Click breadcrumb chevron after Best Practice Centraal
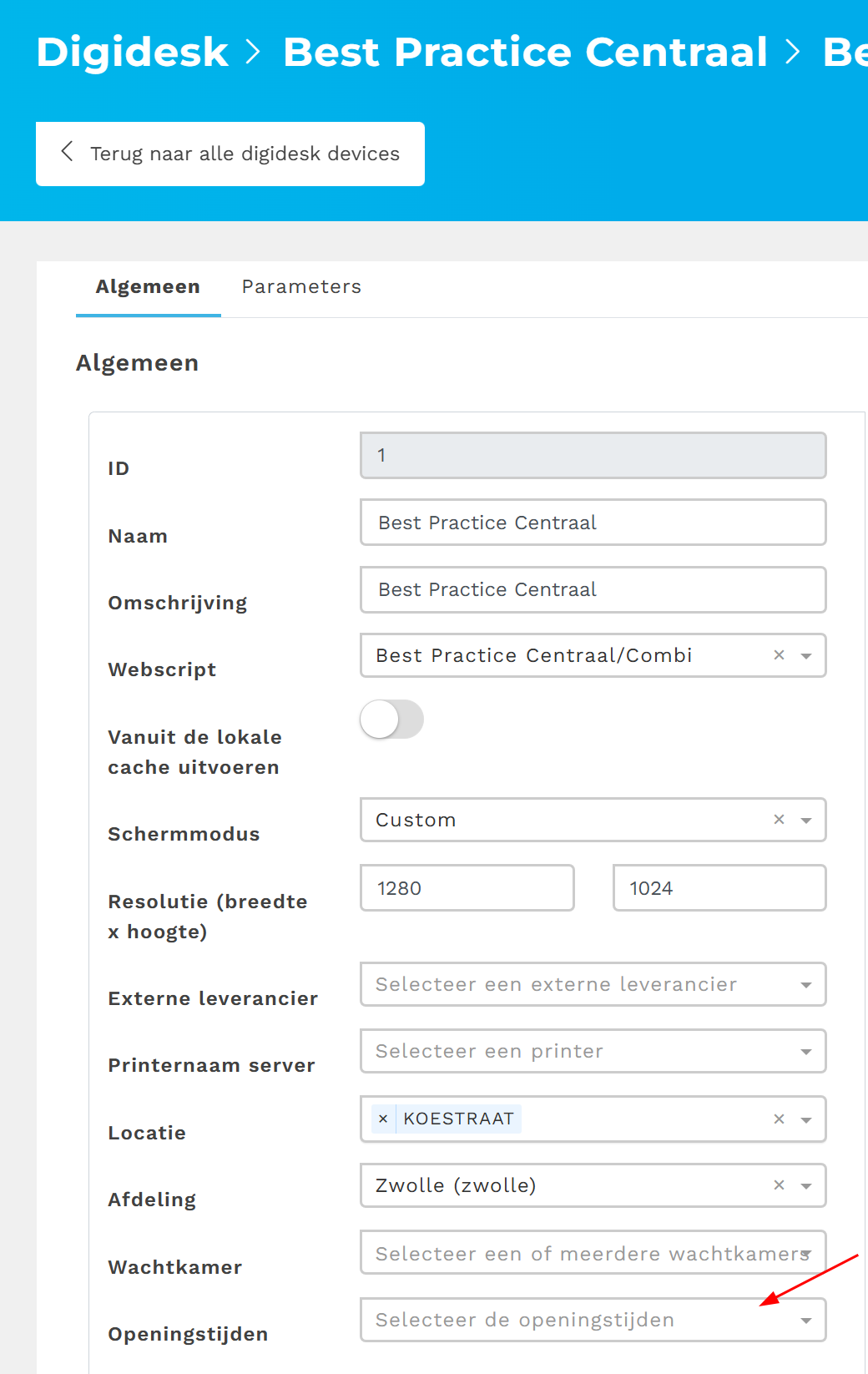 pyautogui.click(x=793, y=53)
